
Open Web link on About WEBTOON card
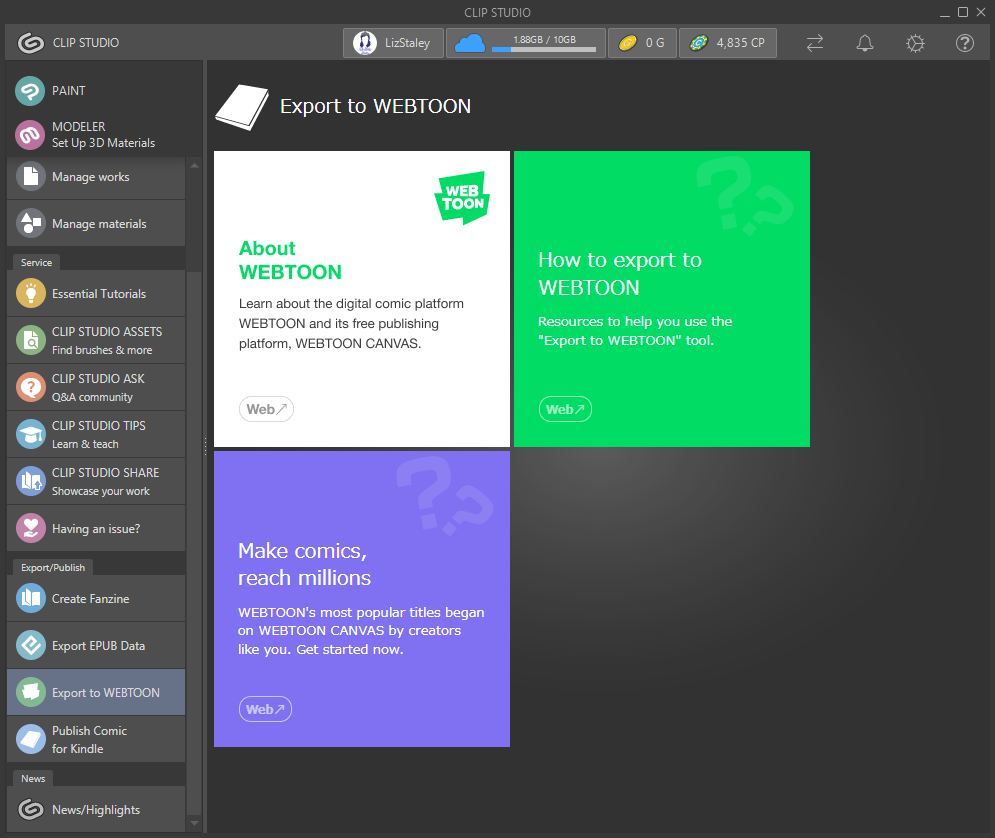pyautogui.click(x=267, y=409)
